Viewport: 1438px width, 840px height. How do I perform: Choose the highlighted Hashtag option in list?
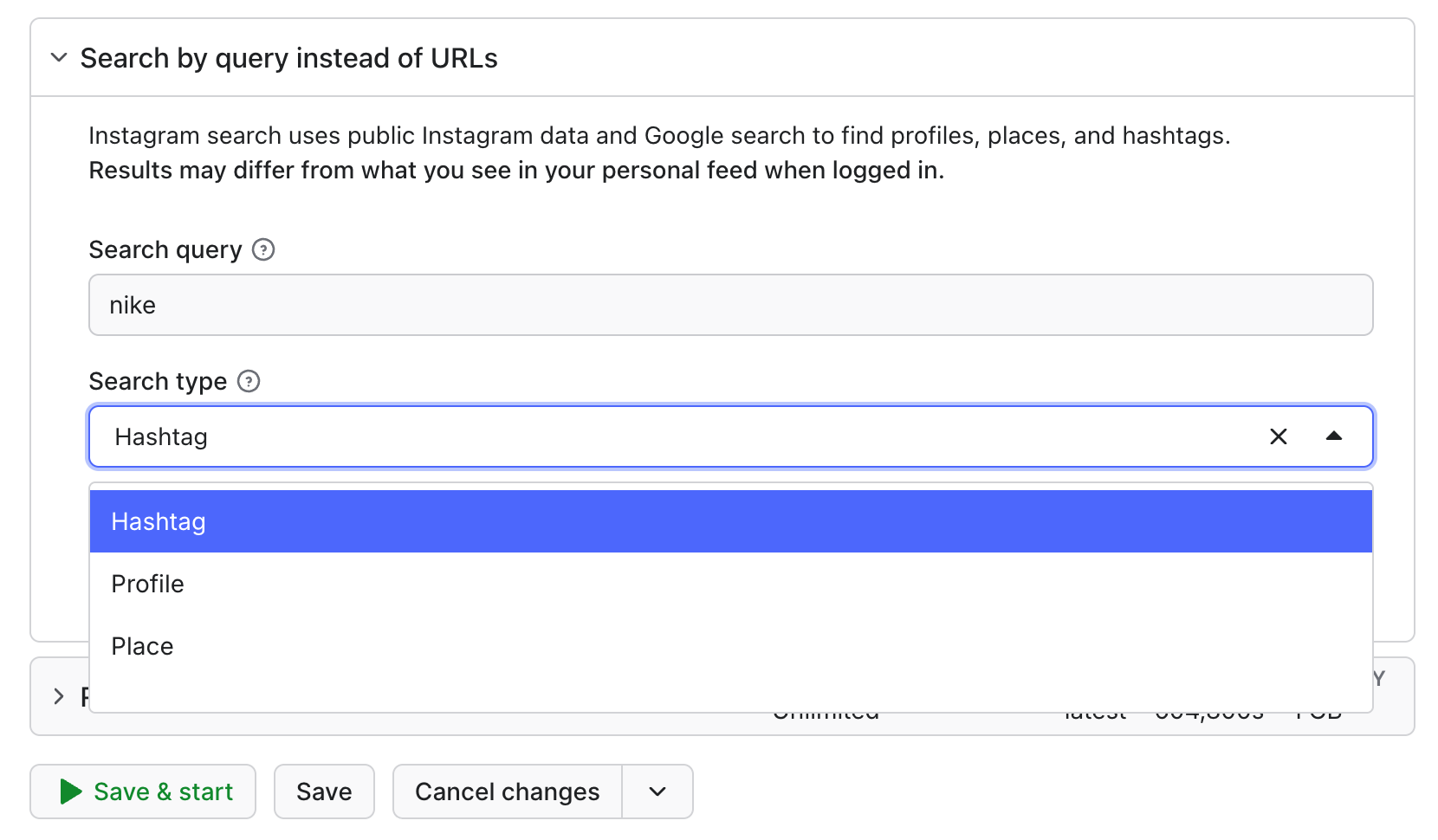pyautogui.click(x=730, y=521)
